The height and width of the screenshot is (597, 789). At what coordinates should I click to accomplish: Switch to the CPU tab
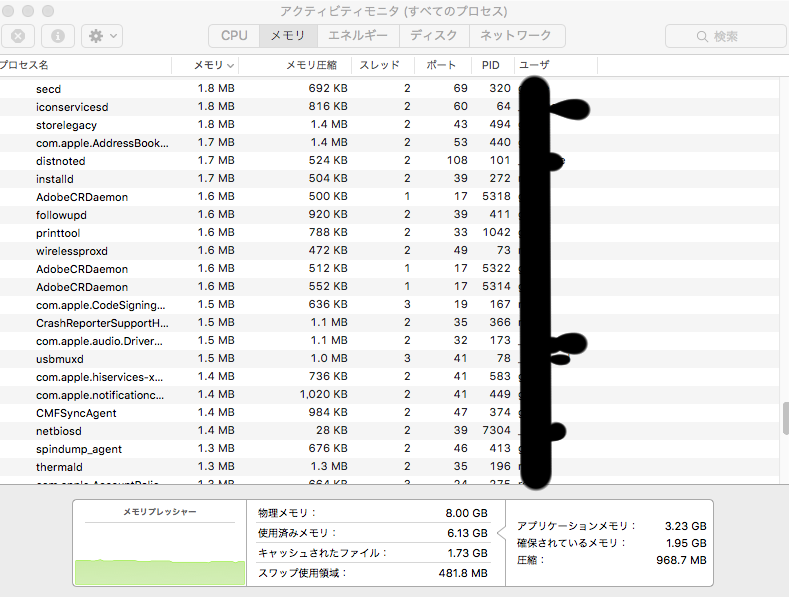(234, 35)
